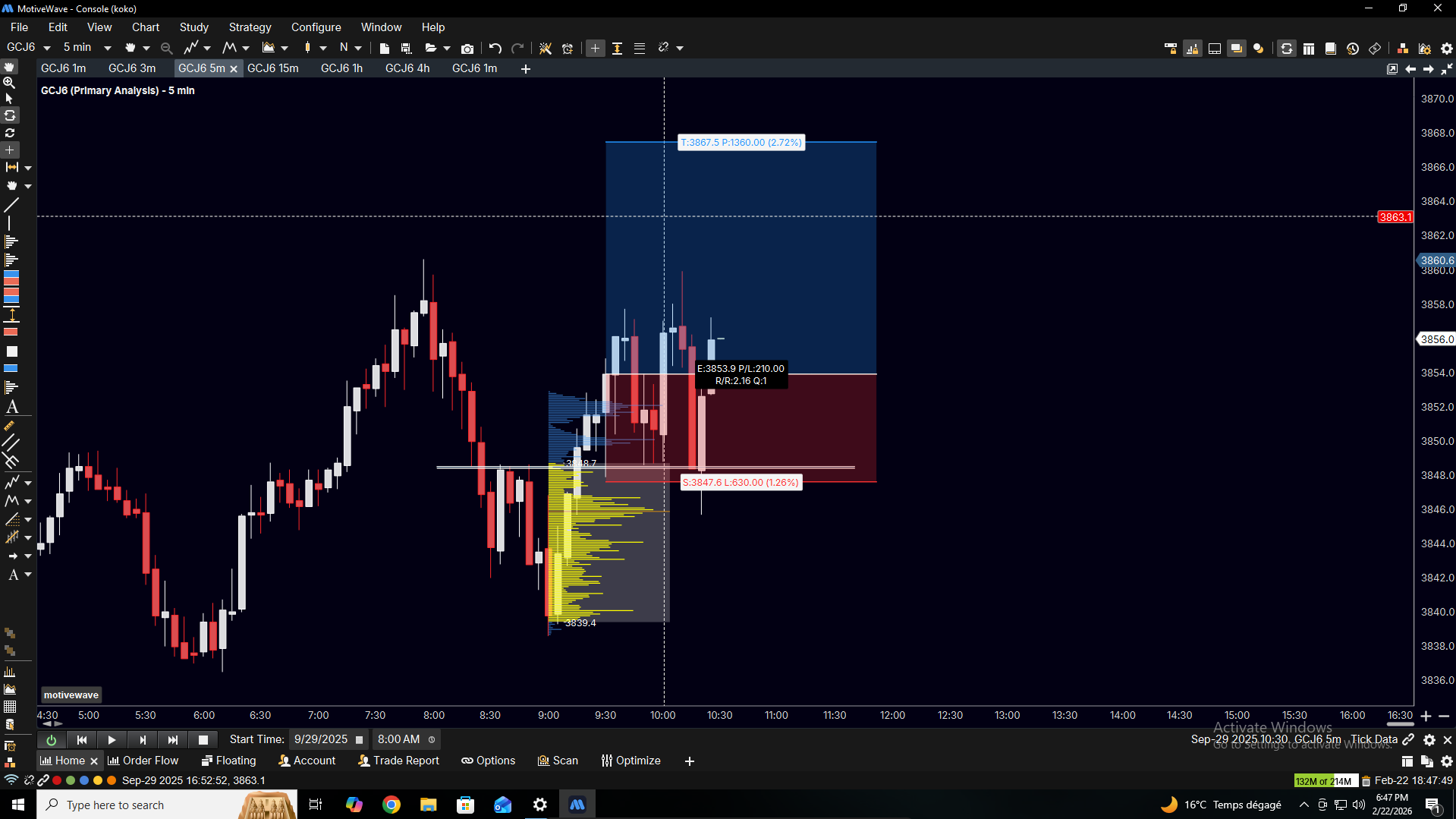Image resolution: width=1456 pixels, height=819 pixels.
Task: Toggle the linked charts sync button
Action: 1287,49
